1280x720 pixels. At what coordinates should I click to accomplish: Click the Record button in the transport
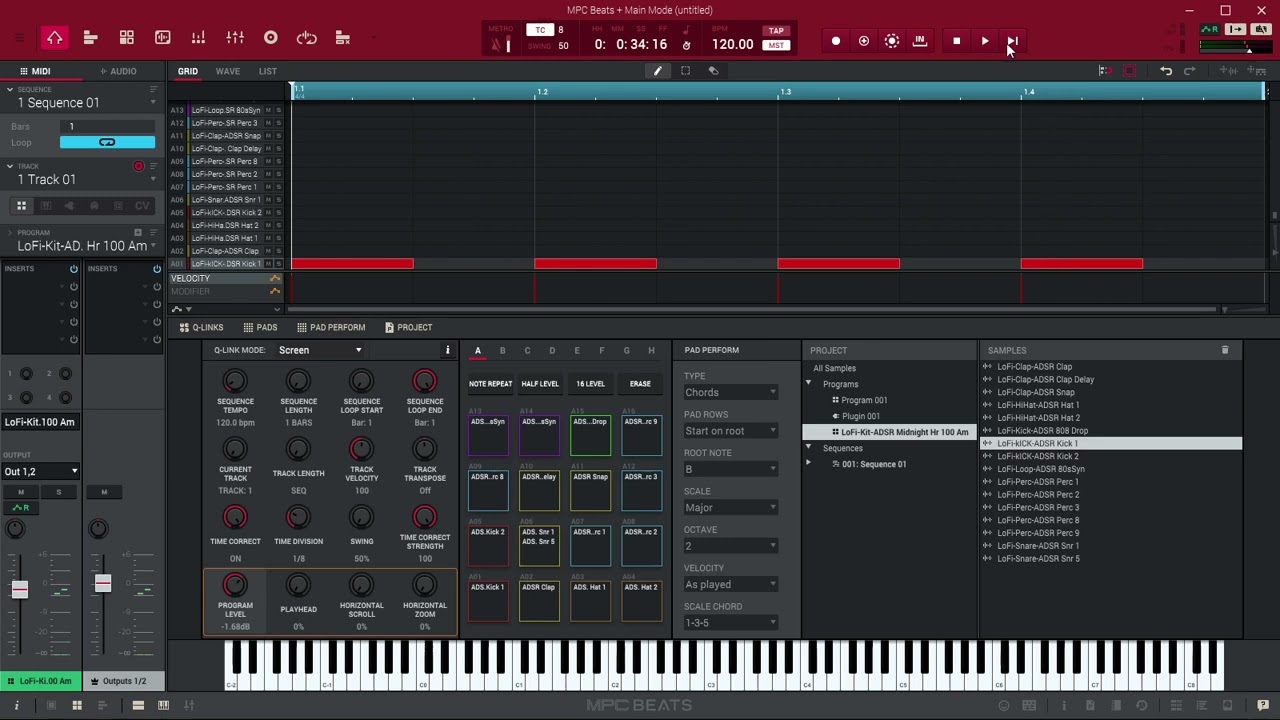[836, 41]
